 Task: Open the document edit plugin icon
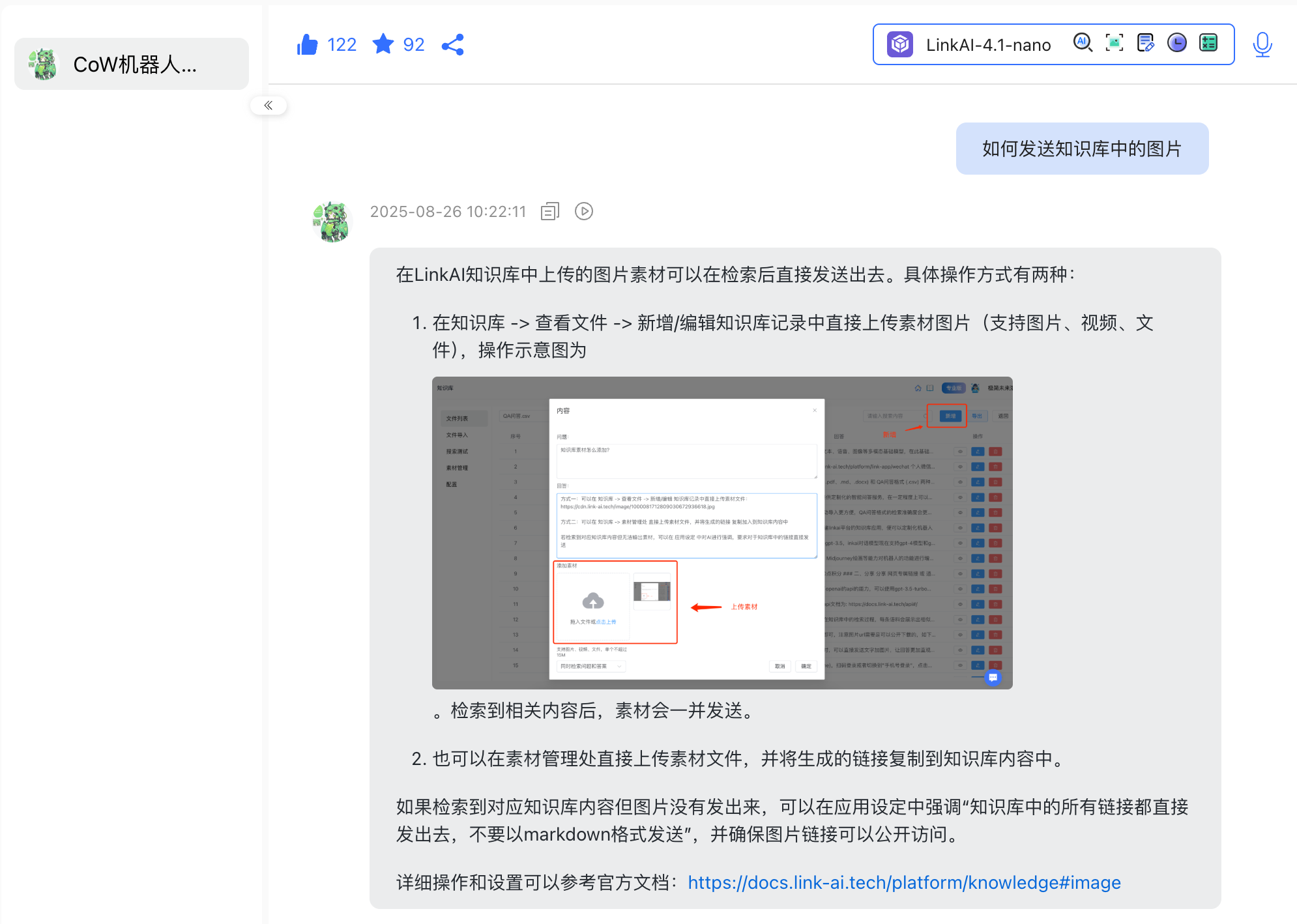[x=1146, y=43]
